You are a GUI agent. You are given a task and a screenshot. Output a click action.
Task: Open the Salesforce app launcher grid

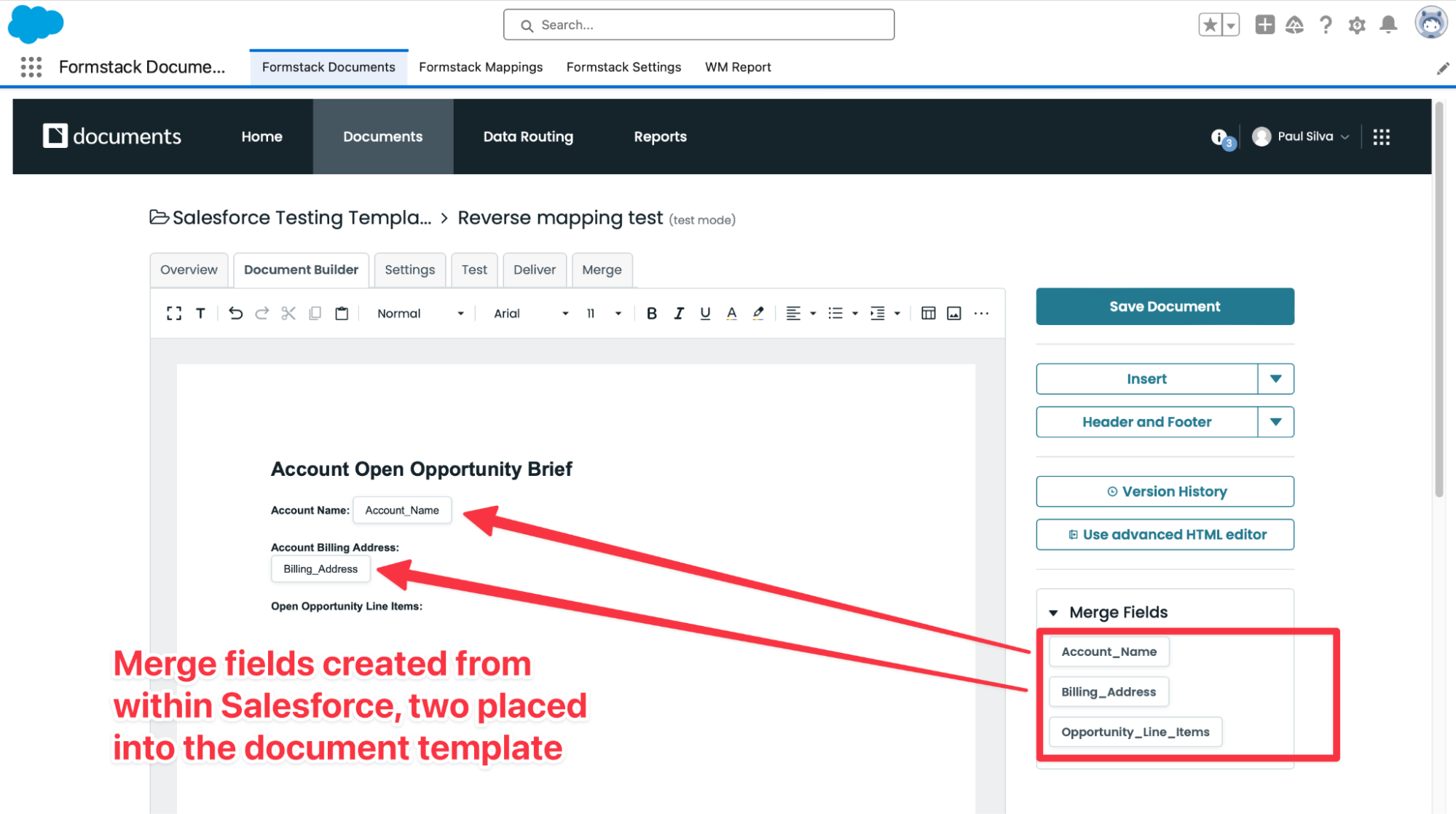(x=31, y=67)
